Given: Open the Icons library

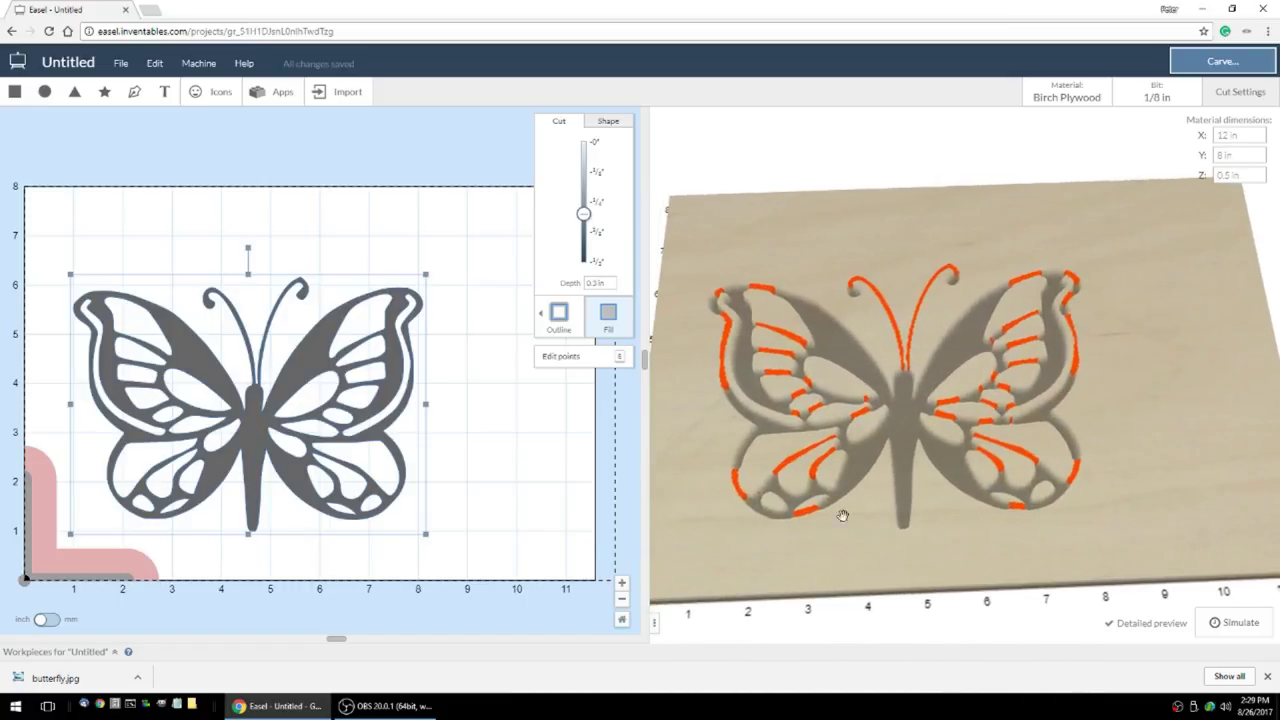Looking at the screenshot, I should pyautogui.click(x=210, y=92).
